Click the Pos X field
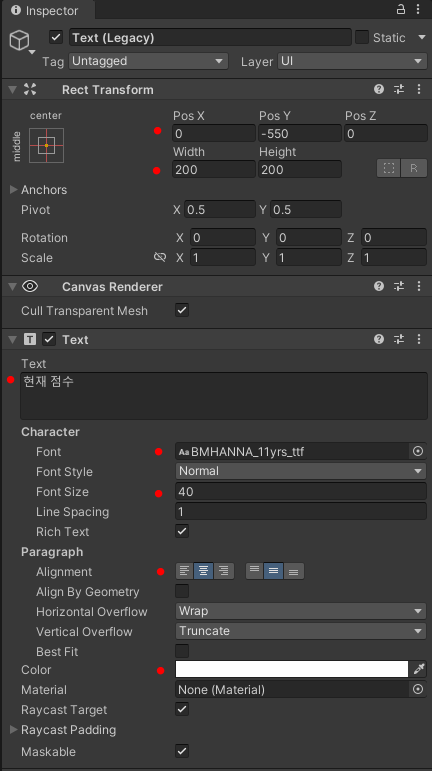Viewport: 432px width, 771px height. (214, 133)
